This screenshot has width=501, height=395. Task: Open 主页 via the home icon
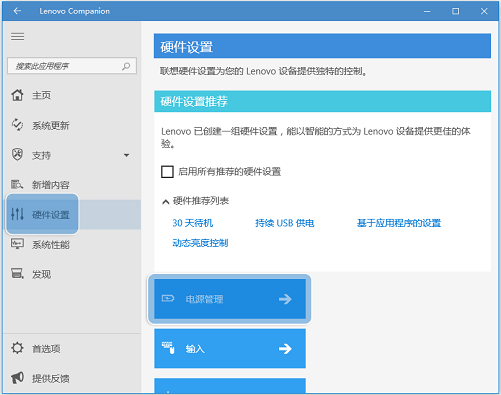[17, 95]
